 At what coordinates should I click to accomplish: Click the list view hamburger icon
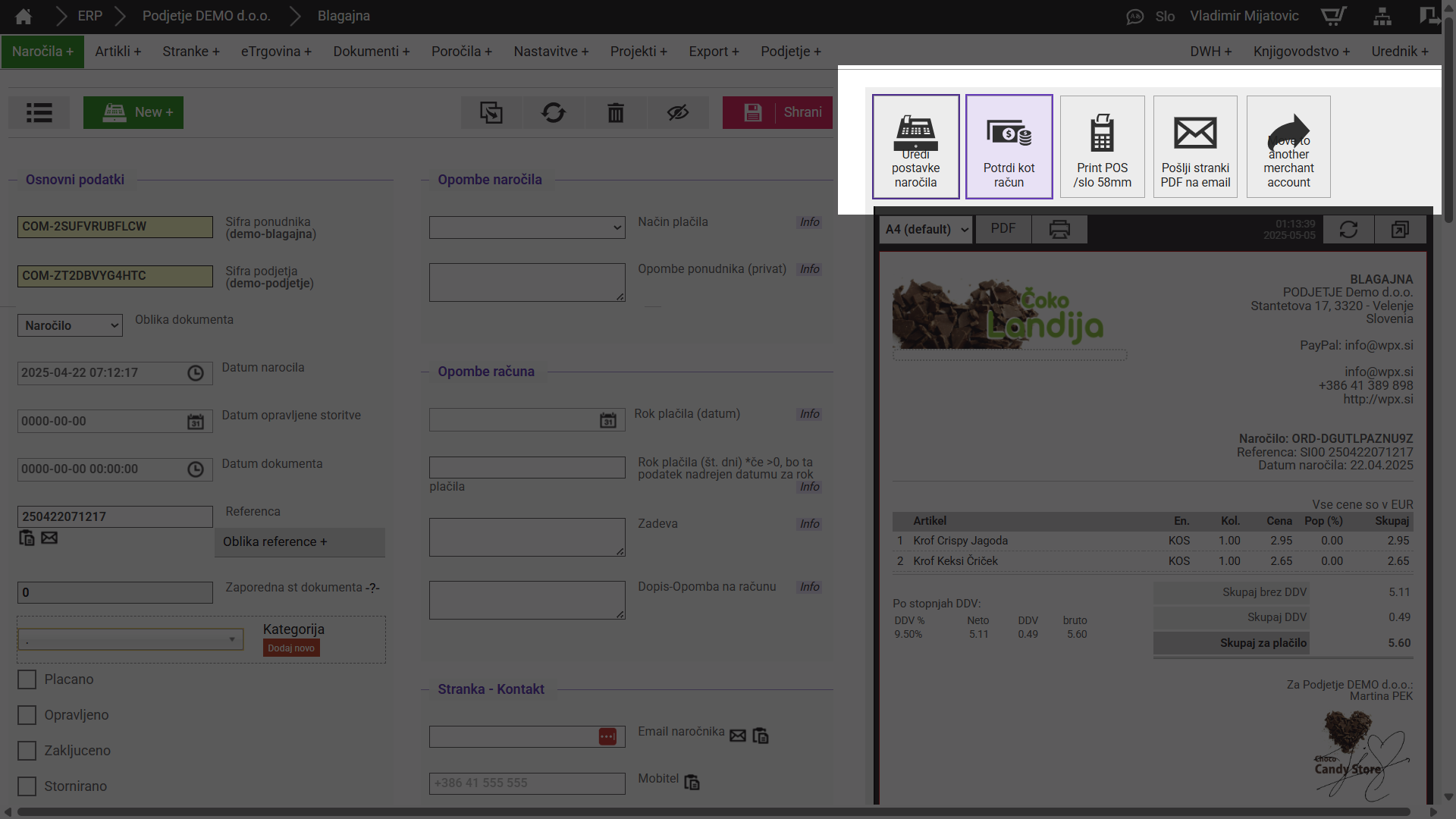tap(39, 112)
